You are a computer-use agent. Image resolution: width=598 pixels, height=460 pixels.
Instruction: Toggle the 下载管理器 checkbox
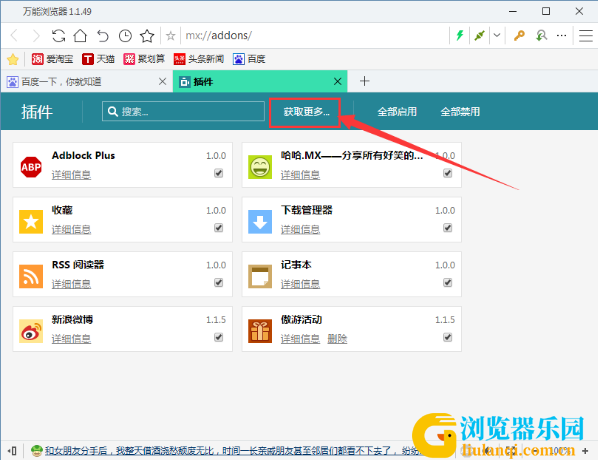point(448,228)
